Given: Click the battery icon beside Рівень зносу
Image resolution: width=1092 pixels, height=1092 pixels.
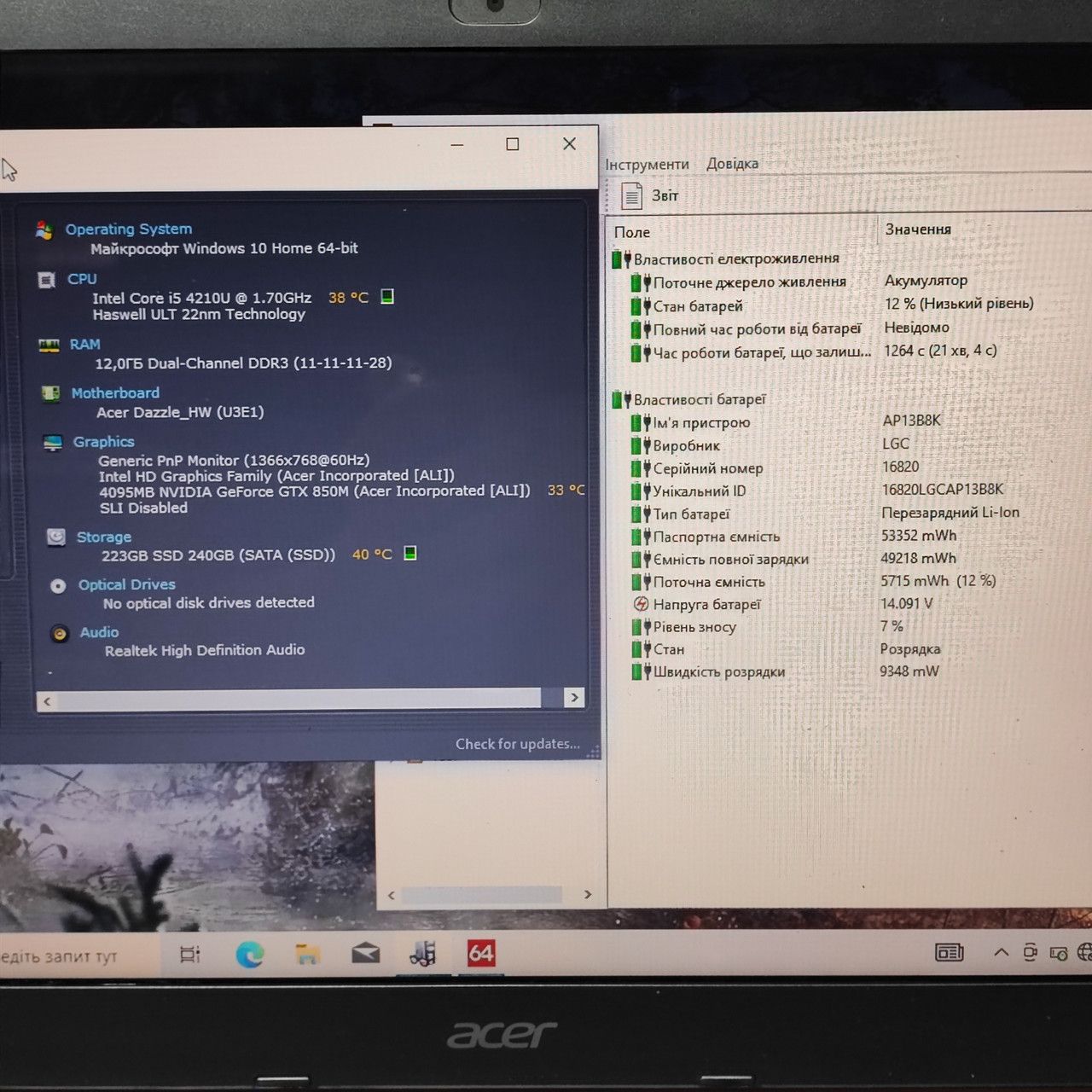Looking at the screenshot, I should pos(642,626).
